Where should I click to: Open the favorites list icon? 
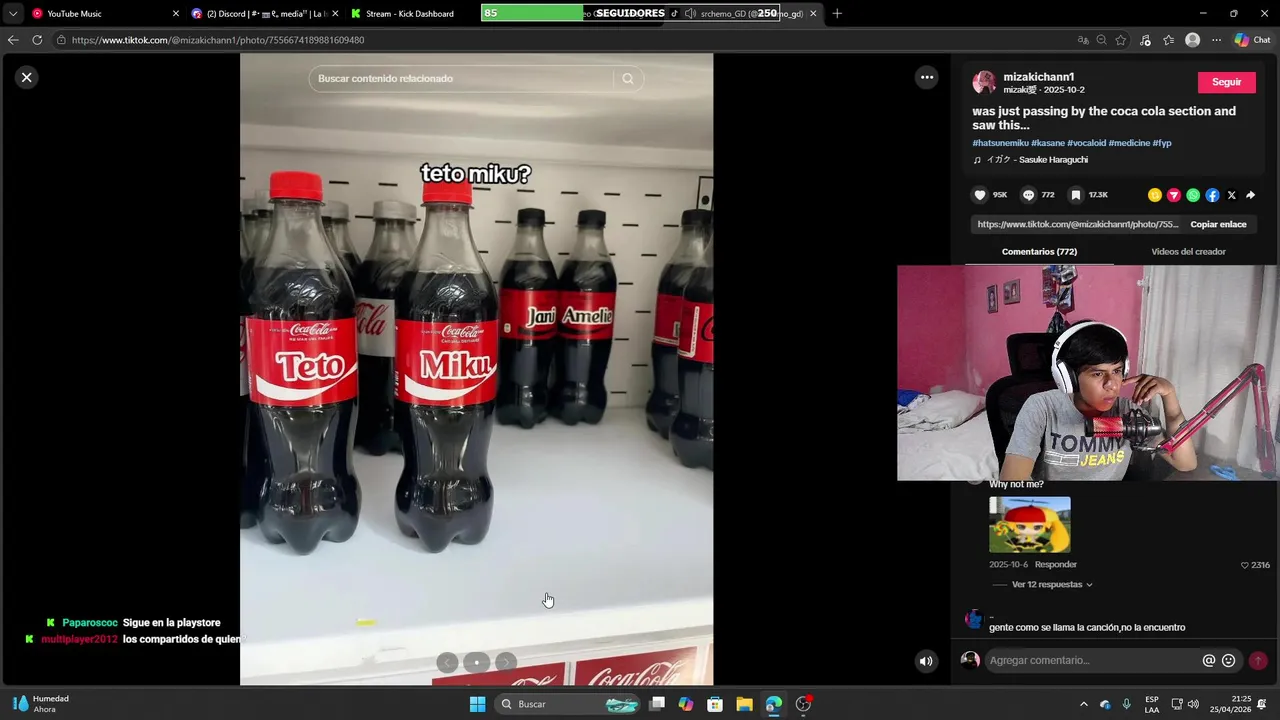tap(1168, 40)
